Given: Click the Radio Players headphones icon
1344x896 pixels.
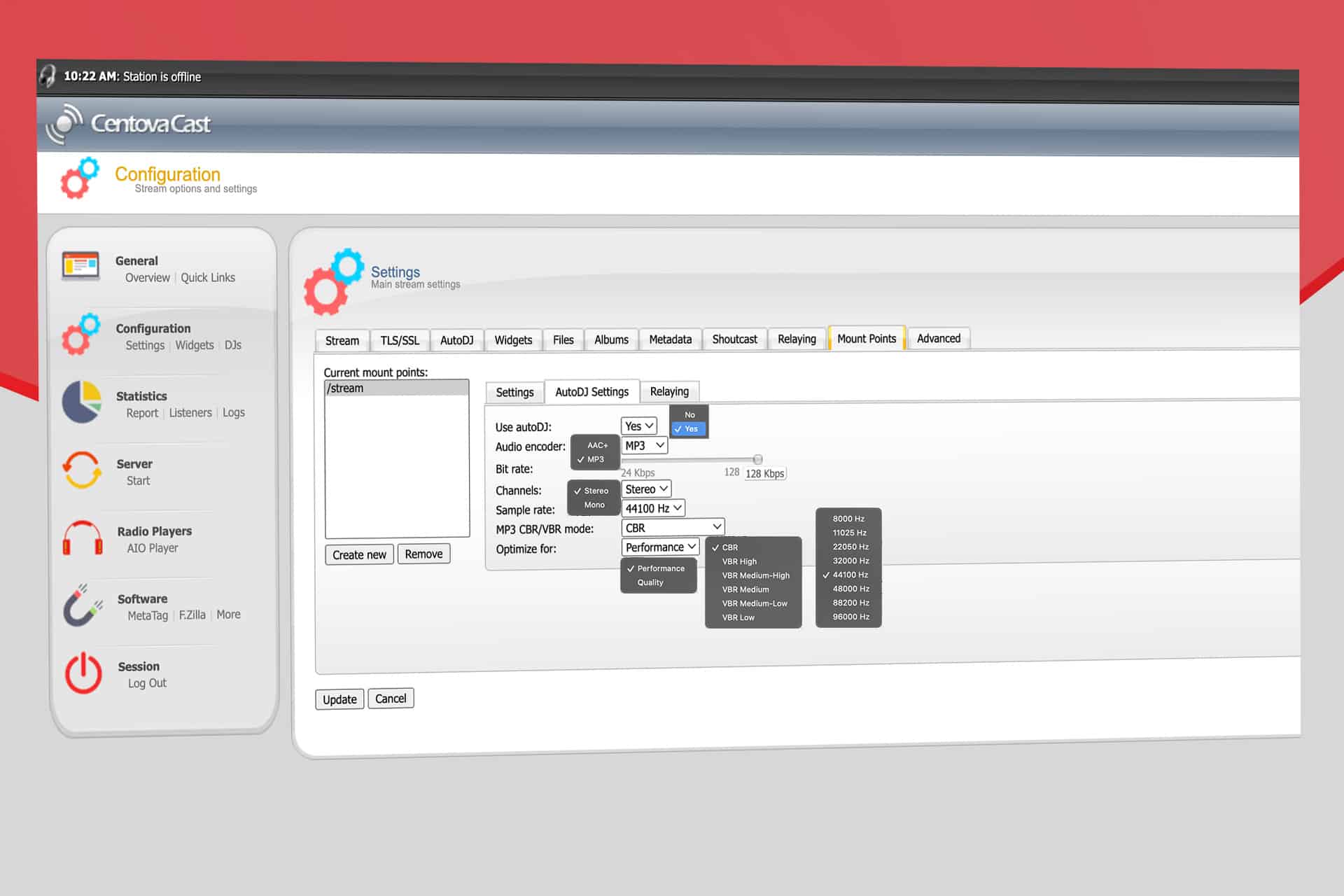Looking at the screenshot, I should click(x=83, y=538).
